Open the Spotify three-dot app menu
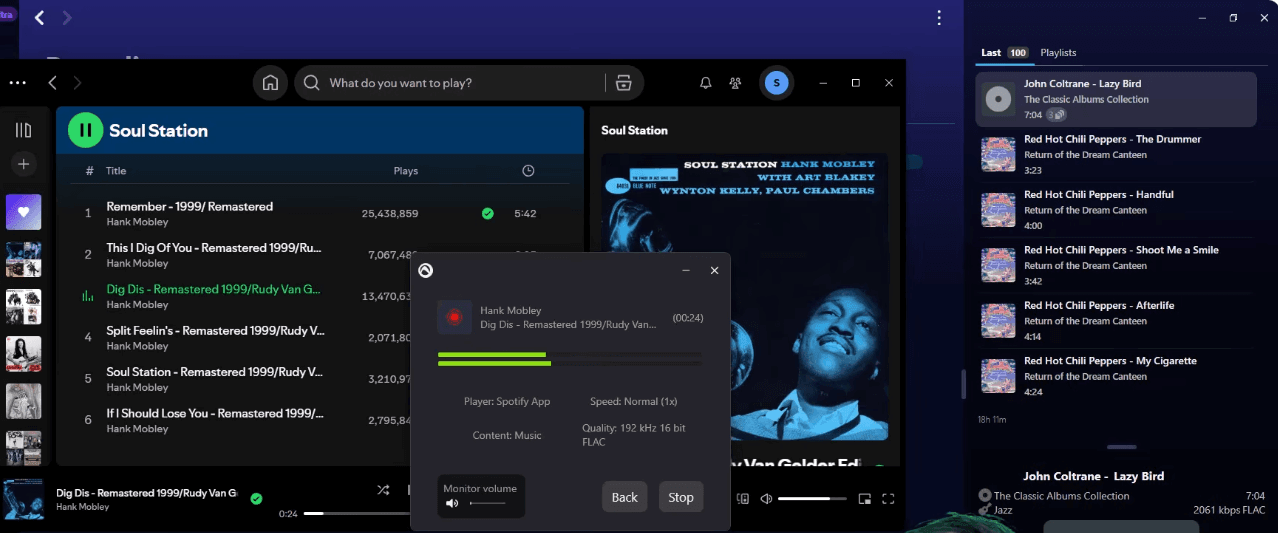Viewport: 1278px width, 533px height. pos(18,83)
